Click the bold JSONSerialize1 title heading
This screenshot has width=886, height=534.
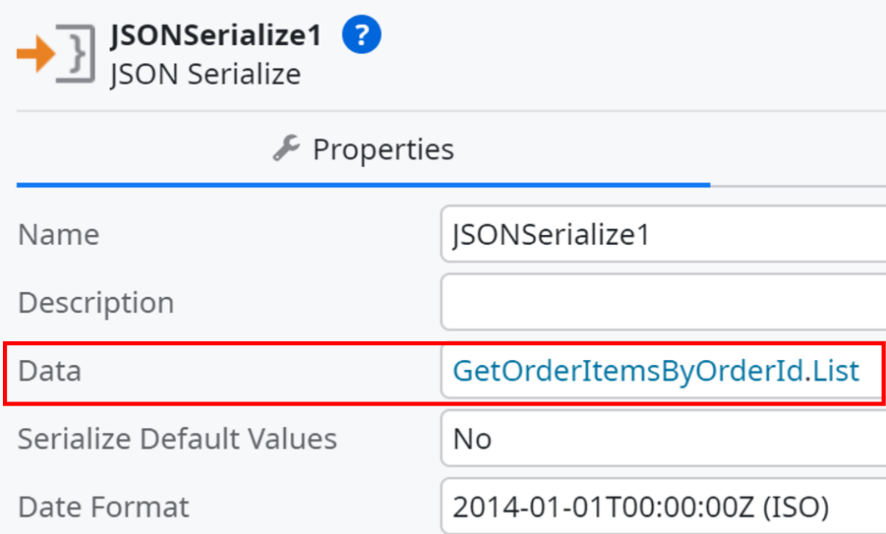(x=216, y=35)
